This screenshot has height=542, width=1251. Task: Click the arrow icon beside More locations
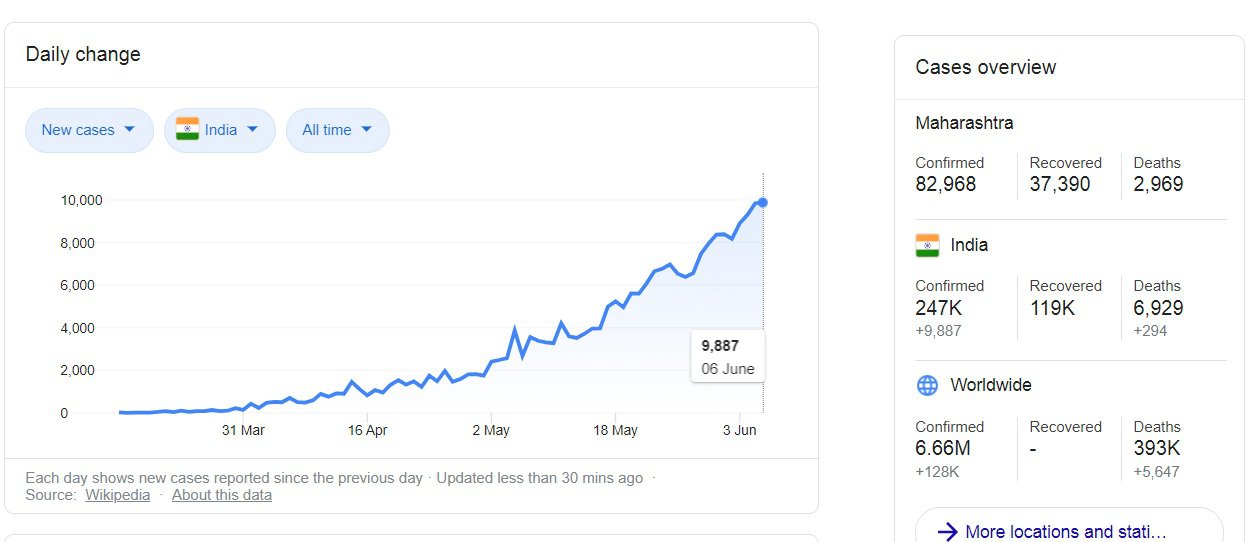pyautogui.click(x=947, y=532)
